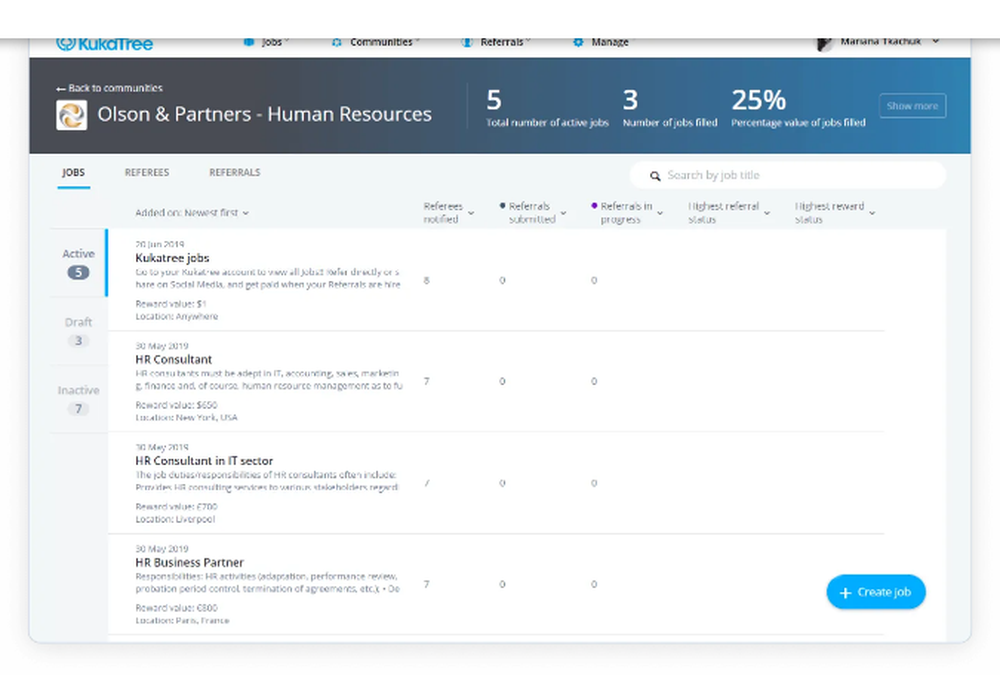Viewport: 1000px width, 675px height.
Task: Open the Referees notified column dropdown
Action: click(x=471, y=213)
